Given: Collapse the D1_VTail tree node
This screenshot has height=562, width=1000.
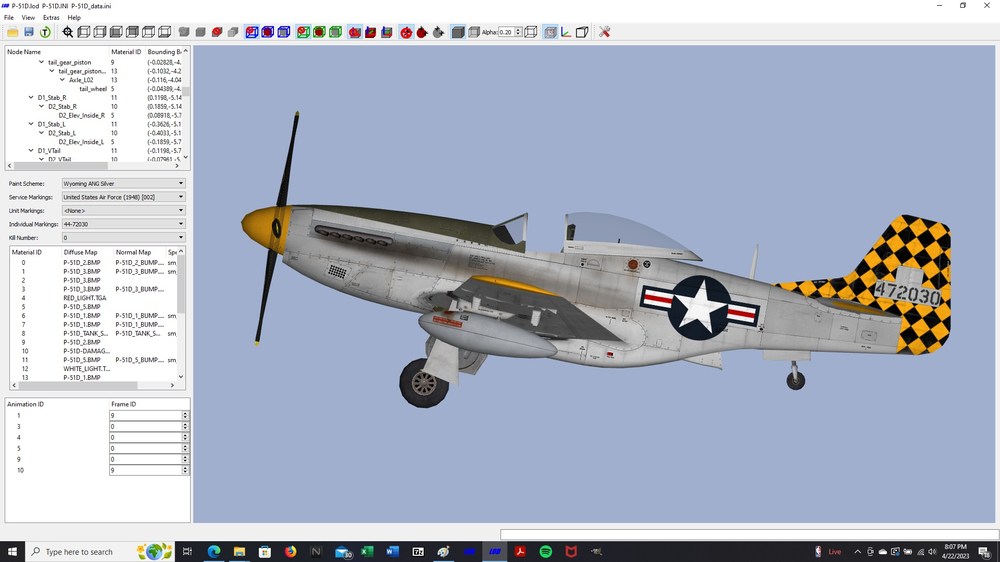Looking at the screenshot, I should tap(31, 151).
